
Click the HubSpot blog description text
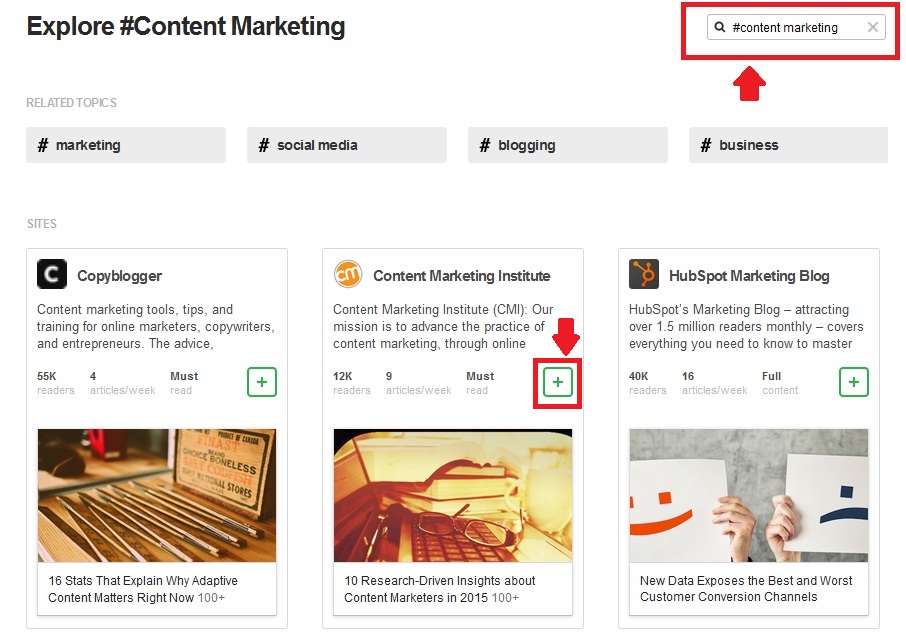(x=746, y=326)
